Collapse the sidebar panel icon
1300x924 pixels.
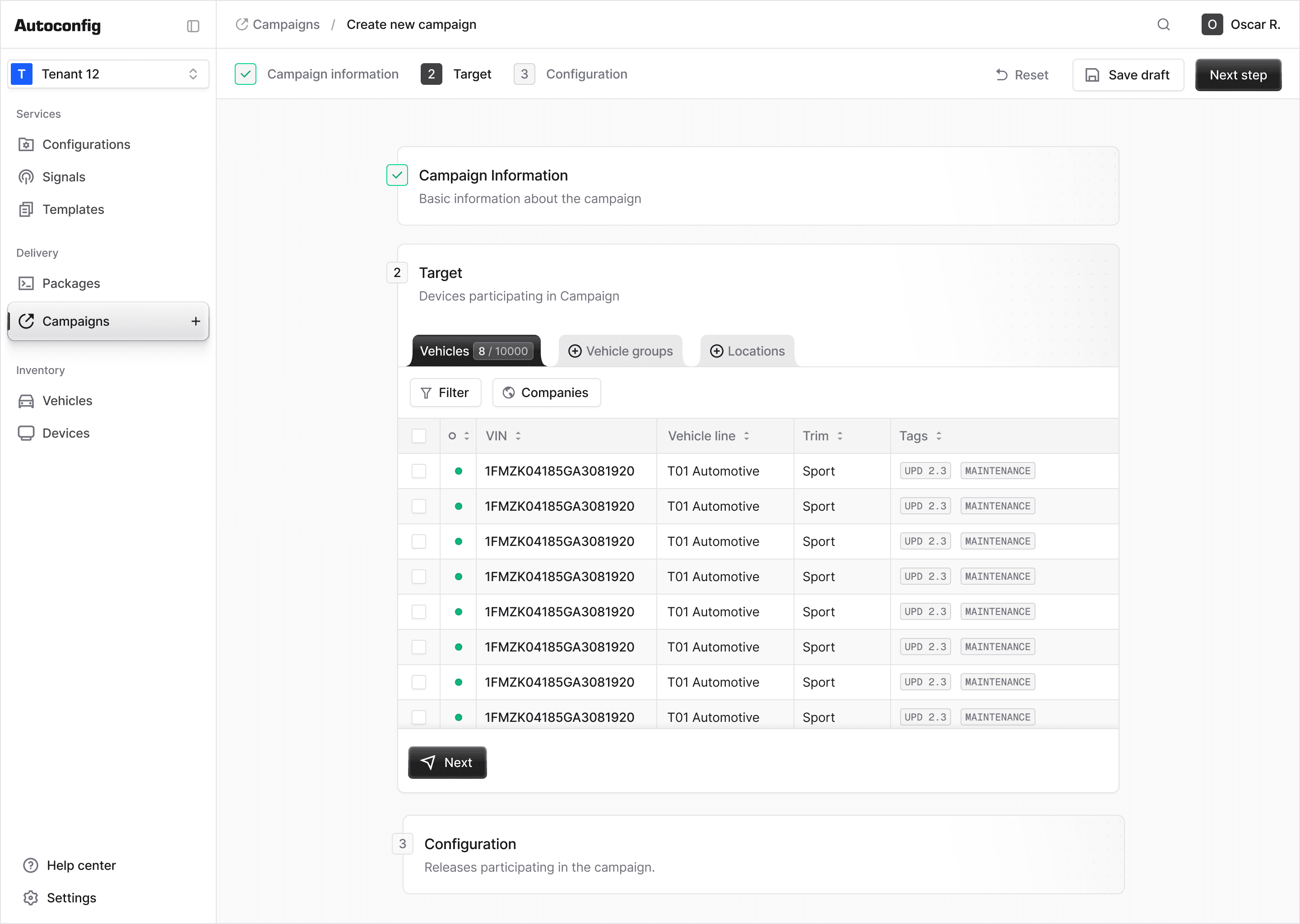pos(193,26)
